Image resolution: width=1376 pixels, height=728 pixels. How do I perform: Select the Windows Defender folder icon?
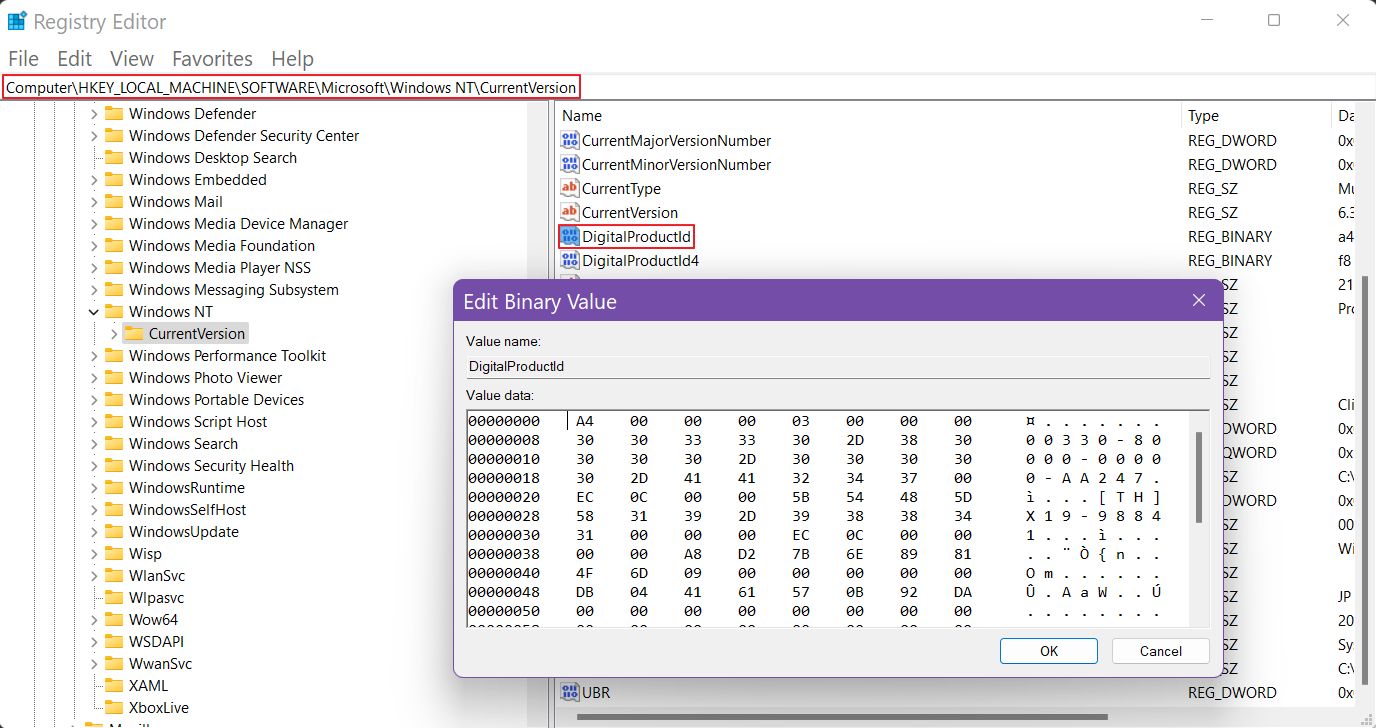pos(113,113)
